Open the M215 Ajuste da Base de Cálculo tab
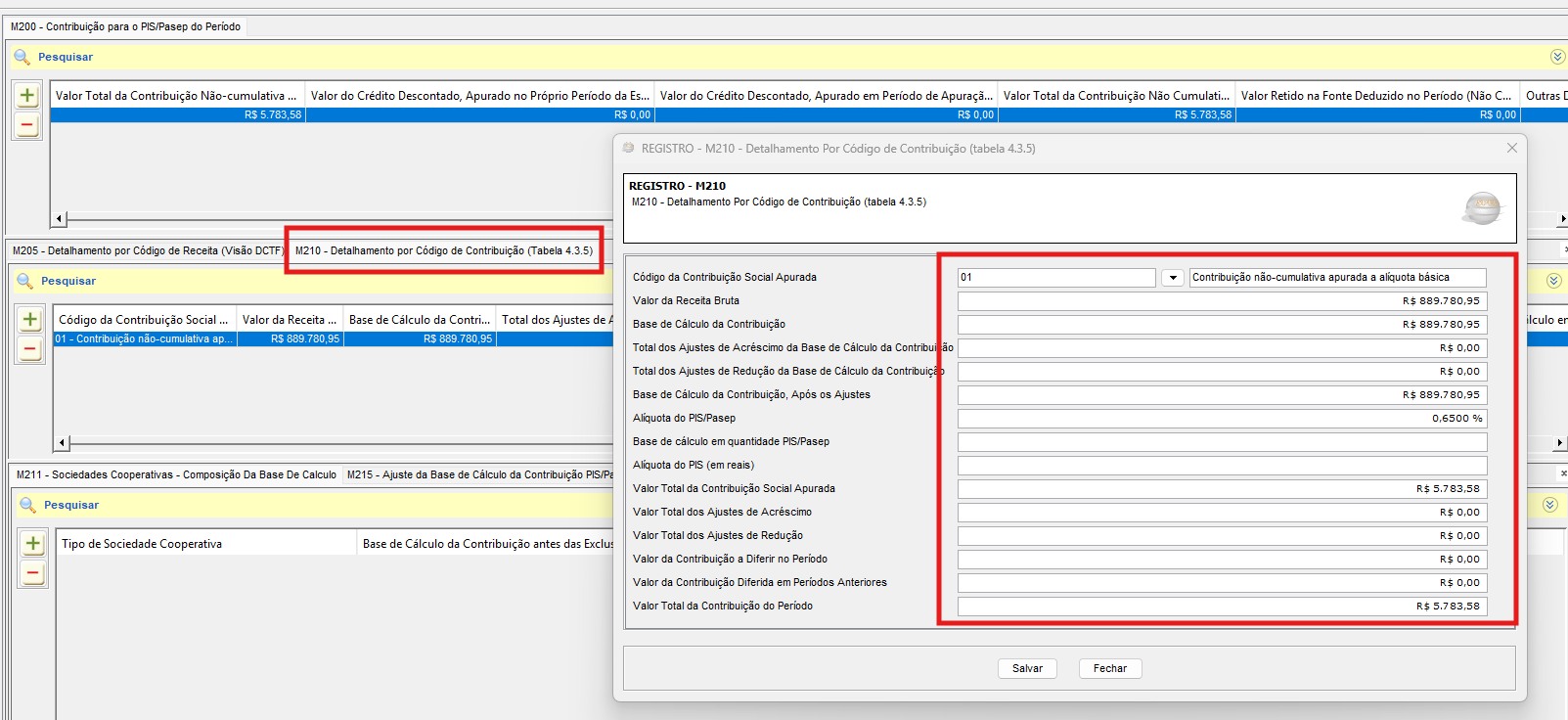1568x720 pixels. [479, 474]
